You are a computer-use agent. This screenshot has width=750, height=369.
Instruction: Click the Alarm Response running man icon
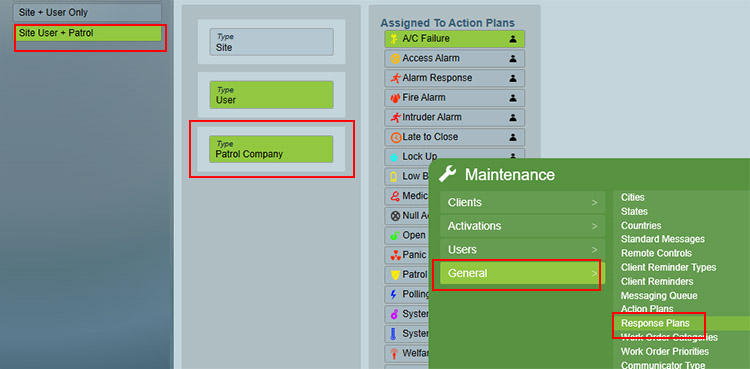395,78
